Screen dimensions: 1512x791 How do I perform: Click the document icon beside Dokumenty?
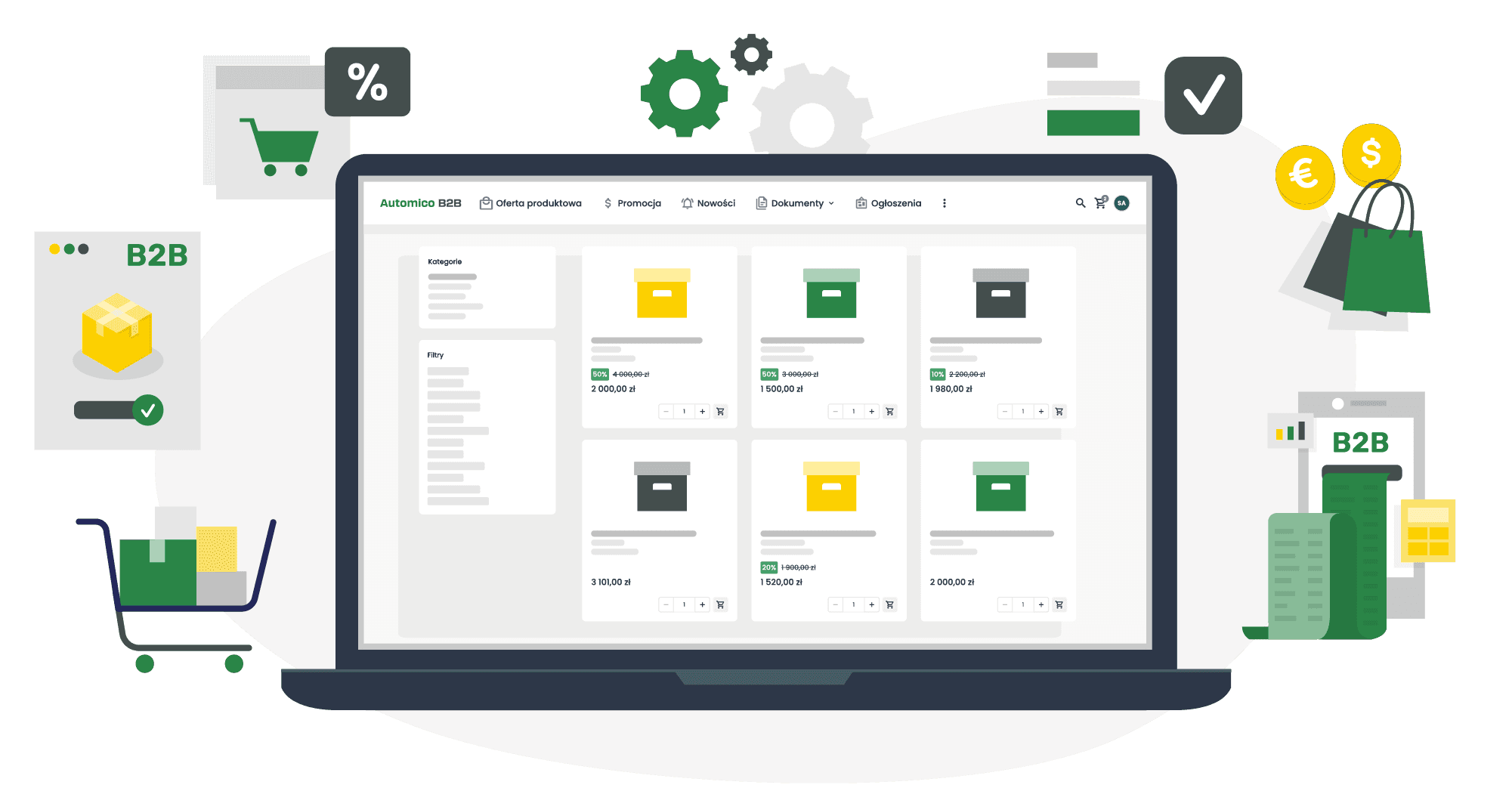pos(762,203)
